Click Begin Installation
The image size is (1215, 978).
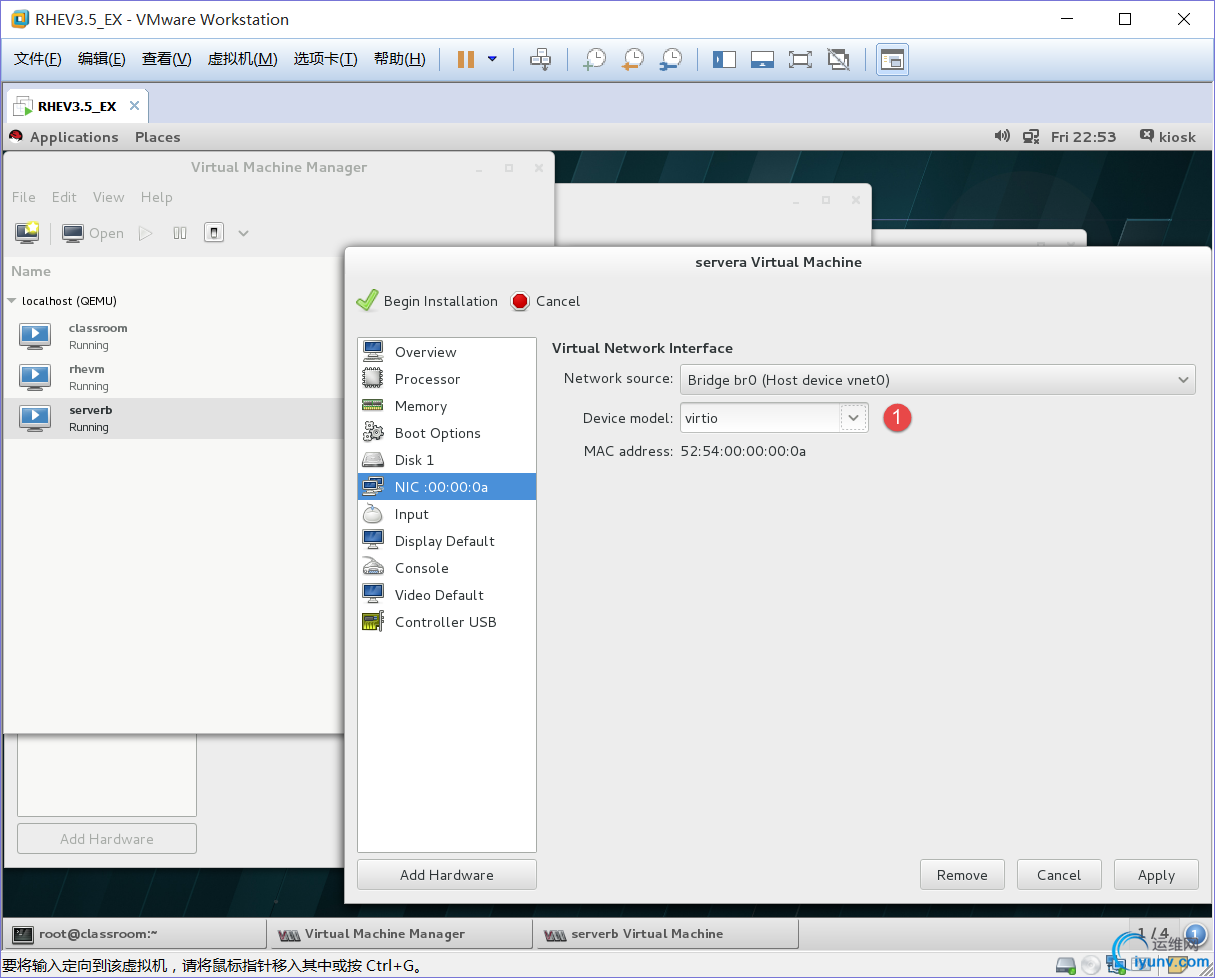click(x=427, y=301)
